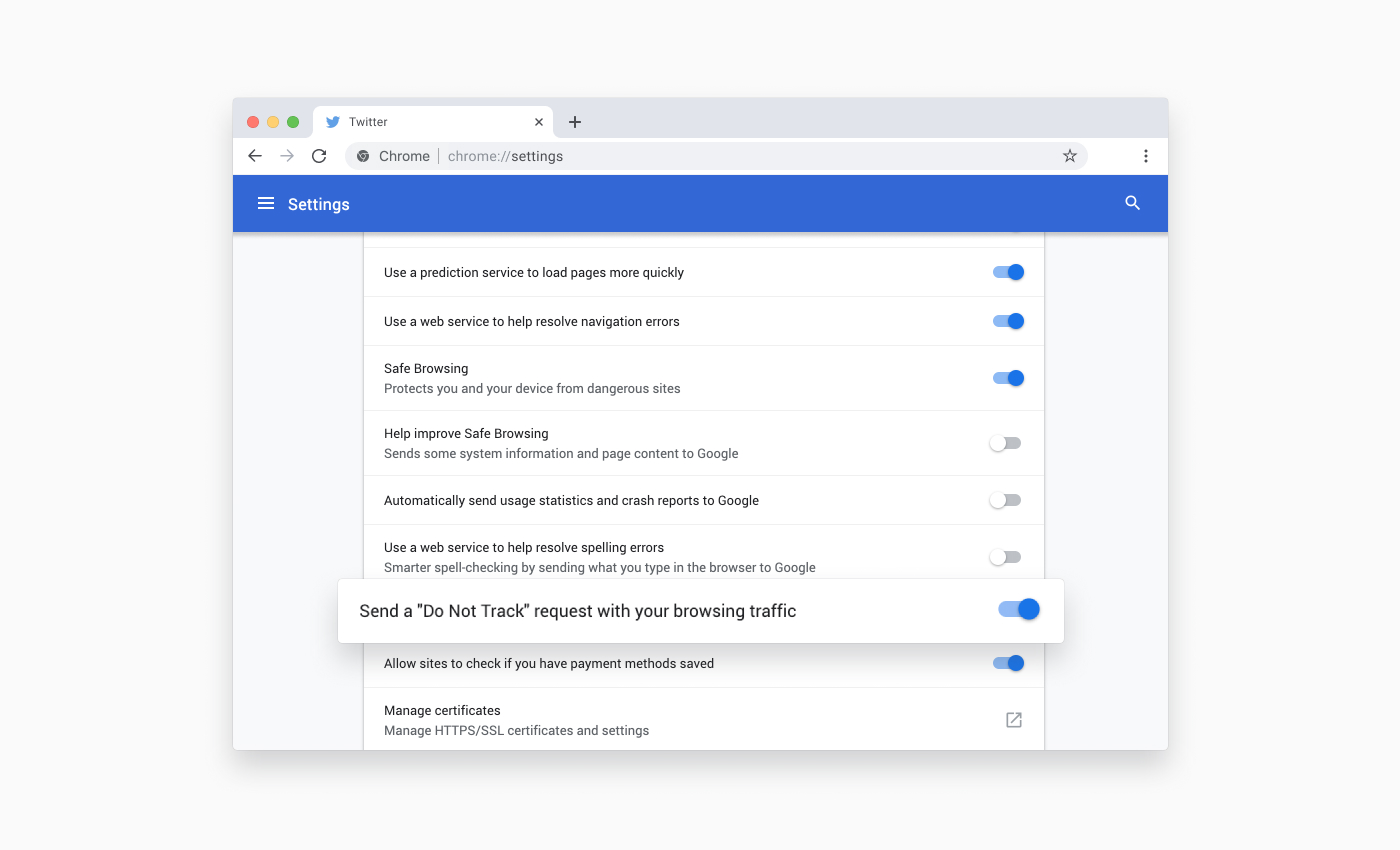
Task: Reload the current page
Action: pyautogui.click(x=319, y=156)
